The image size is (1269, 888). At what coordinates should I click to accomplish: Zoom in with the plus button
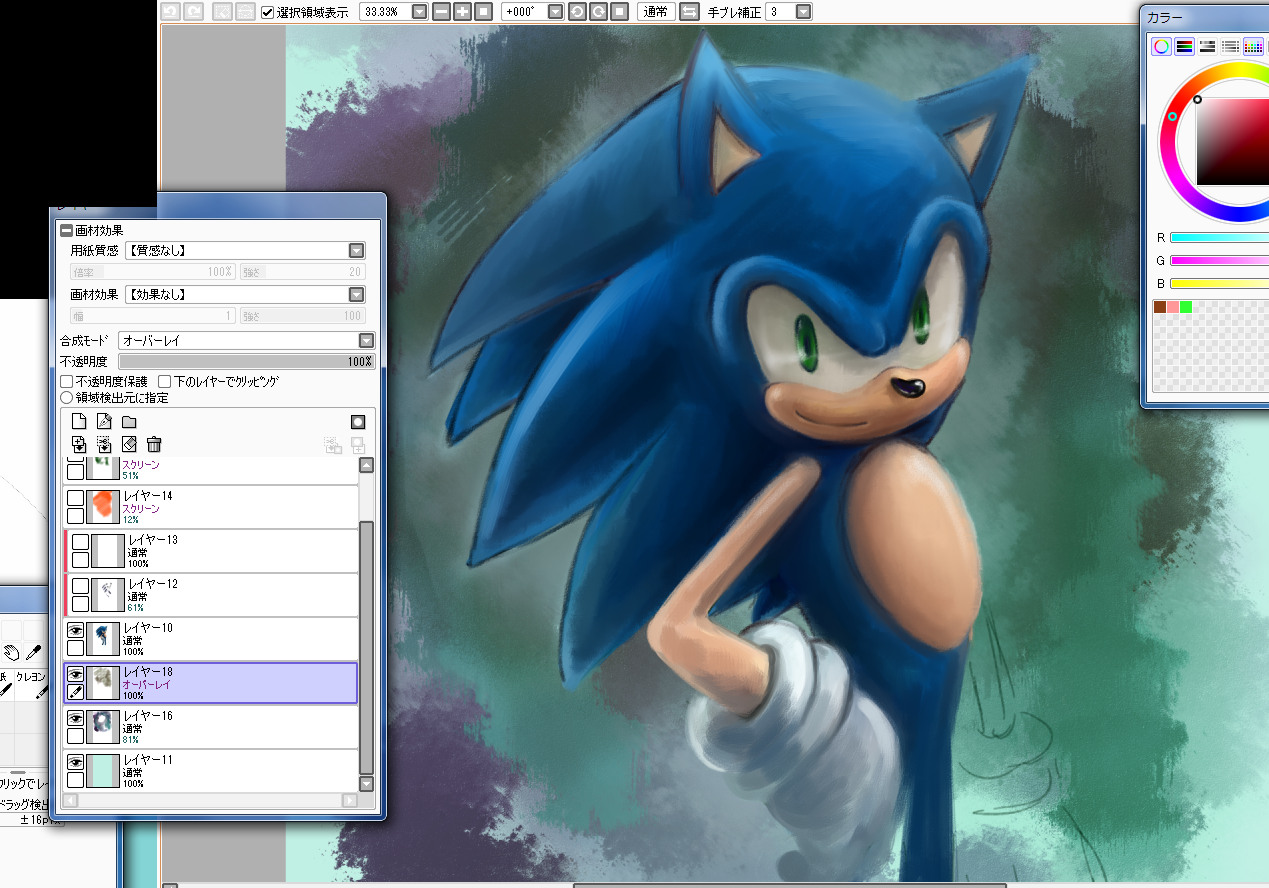point(463,12)
